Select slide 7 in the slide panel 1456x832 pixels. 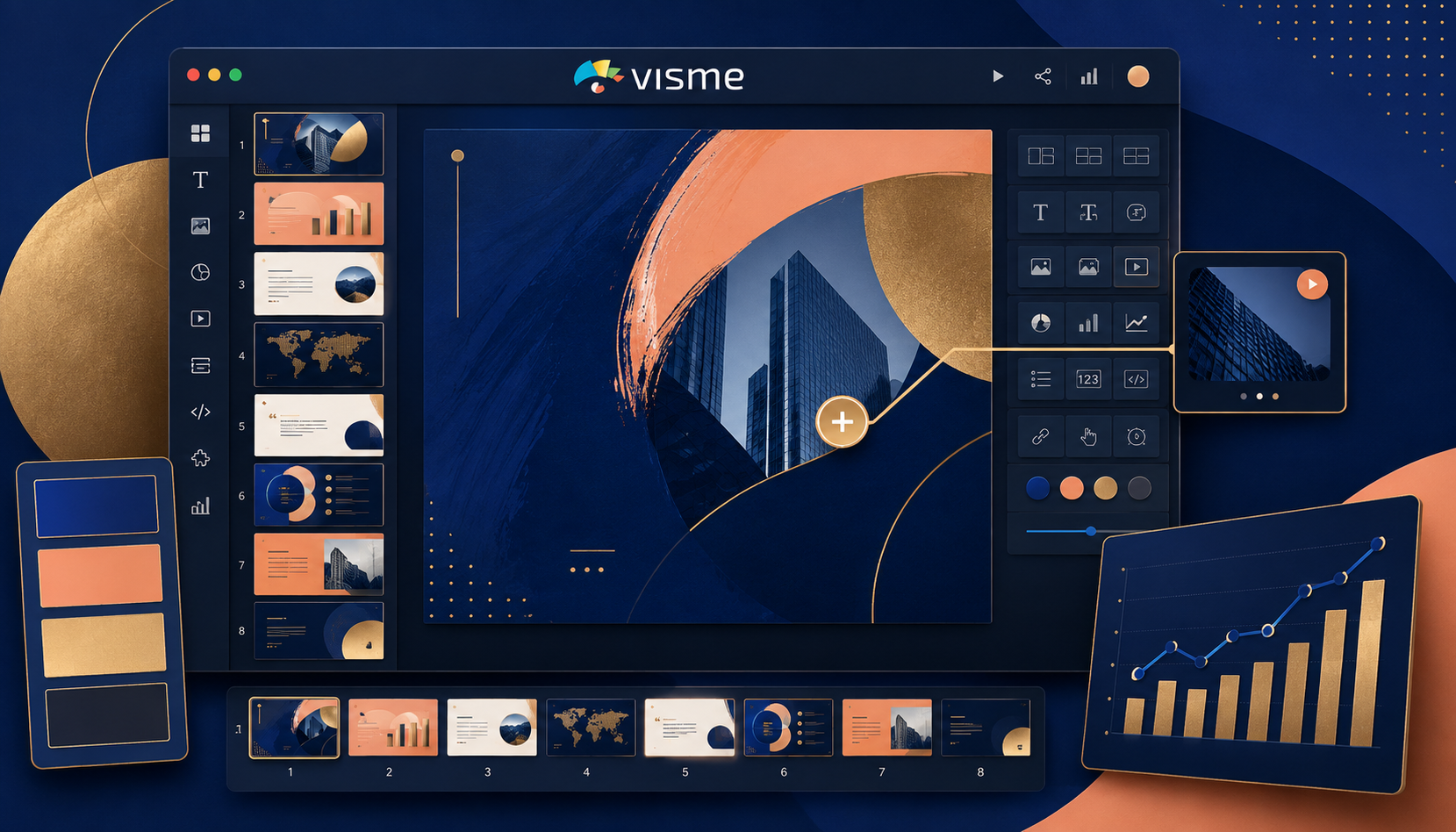319,564
